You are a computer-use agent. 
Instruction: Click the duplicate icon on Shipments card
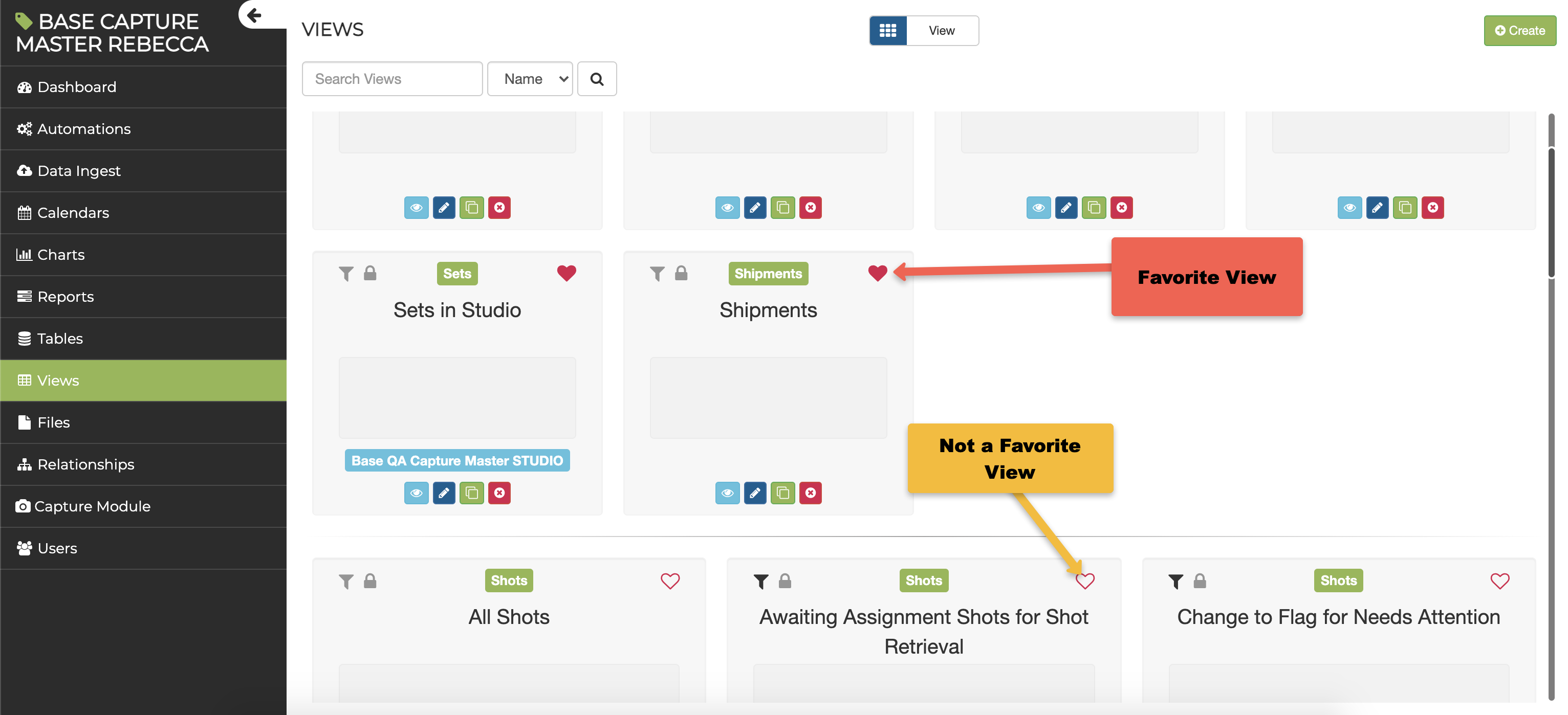pyautogui.click(x=783, y=493)
